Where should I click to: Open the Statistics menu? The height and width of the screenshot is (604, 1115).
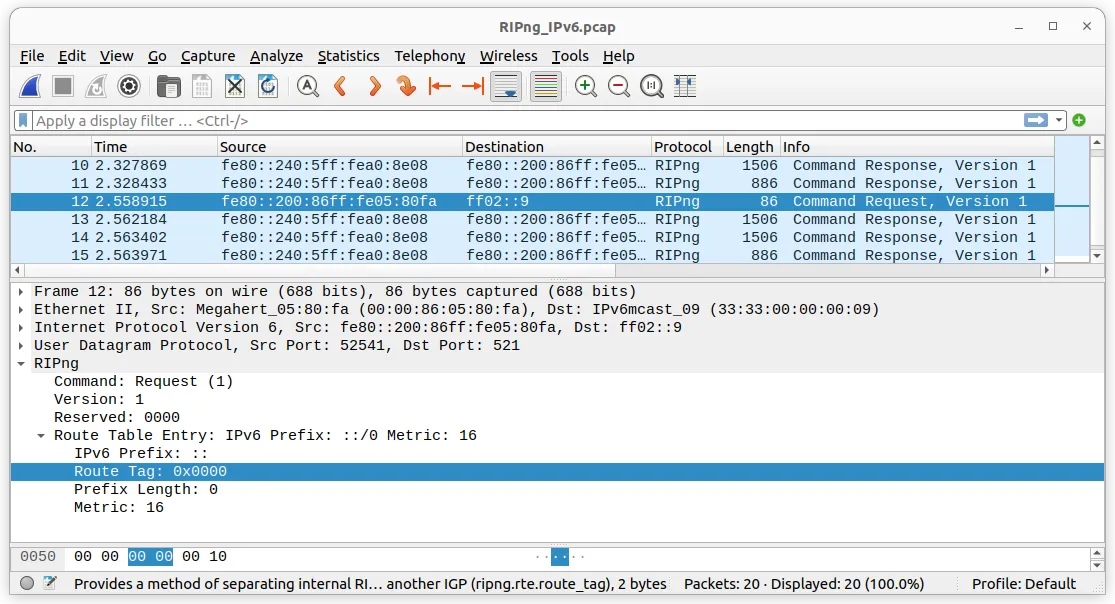(x=348, y=55)
